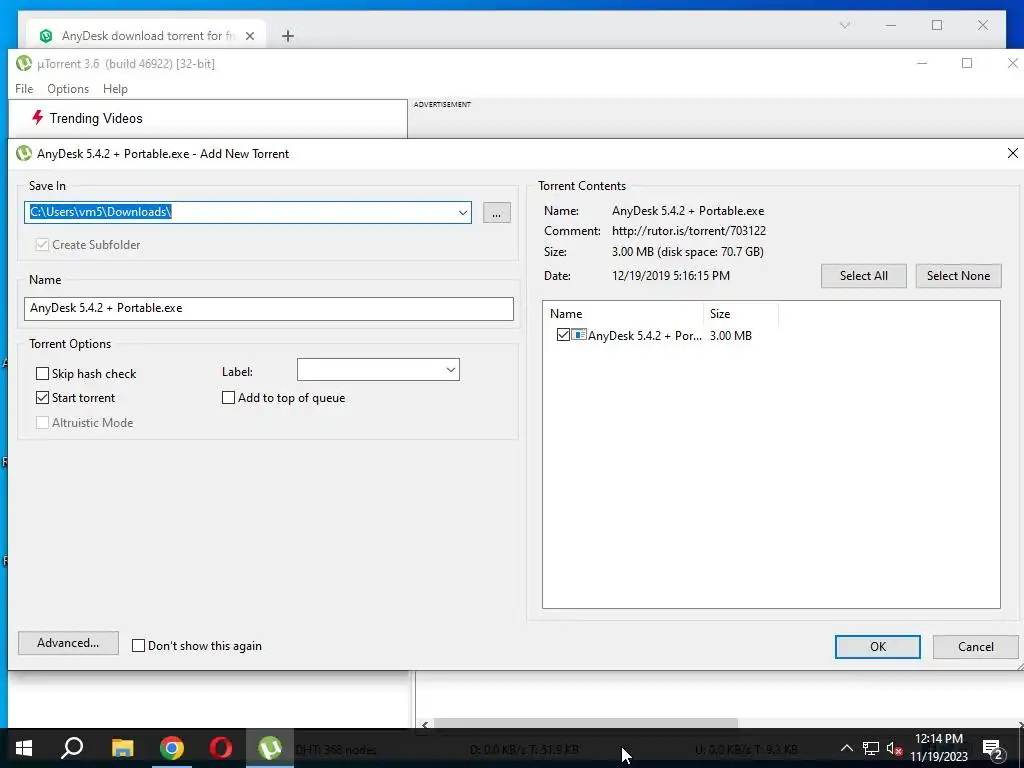Click the browse folder ellipsis button
The height and width of the screenshot is (768, 1024).
pos(497,213)
